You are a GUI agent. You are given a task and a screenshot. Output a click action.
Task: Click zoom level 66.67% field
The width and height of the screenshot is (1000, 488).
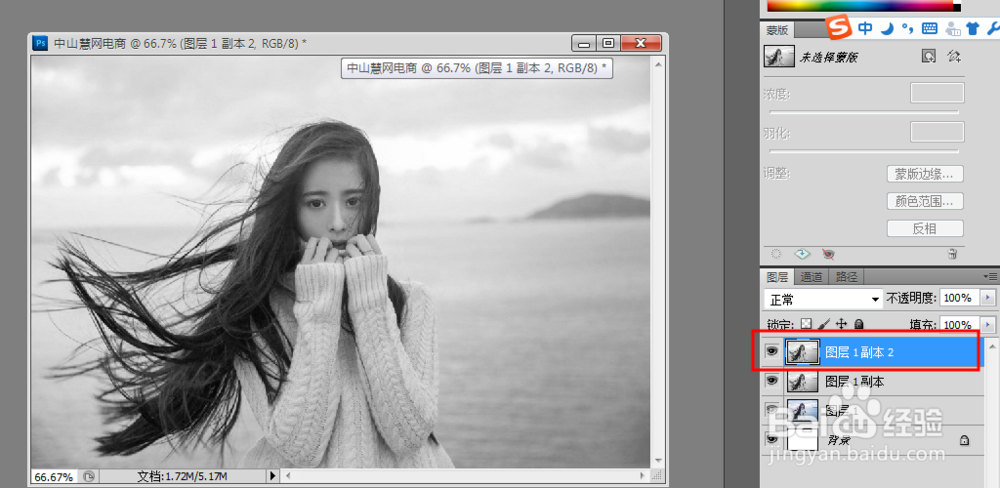coord(54,477)
